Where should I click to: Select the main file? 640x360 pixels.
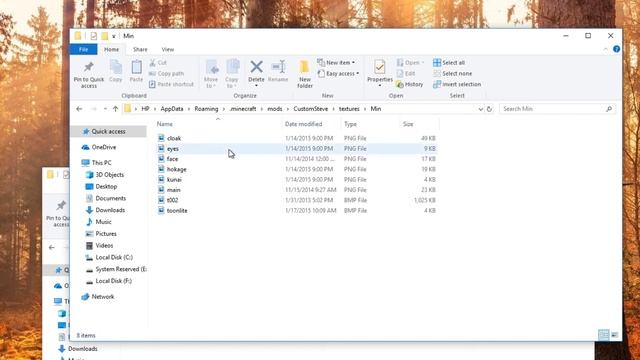[173, 190]
